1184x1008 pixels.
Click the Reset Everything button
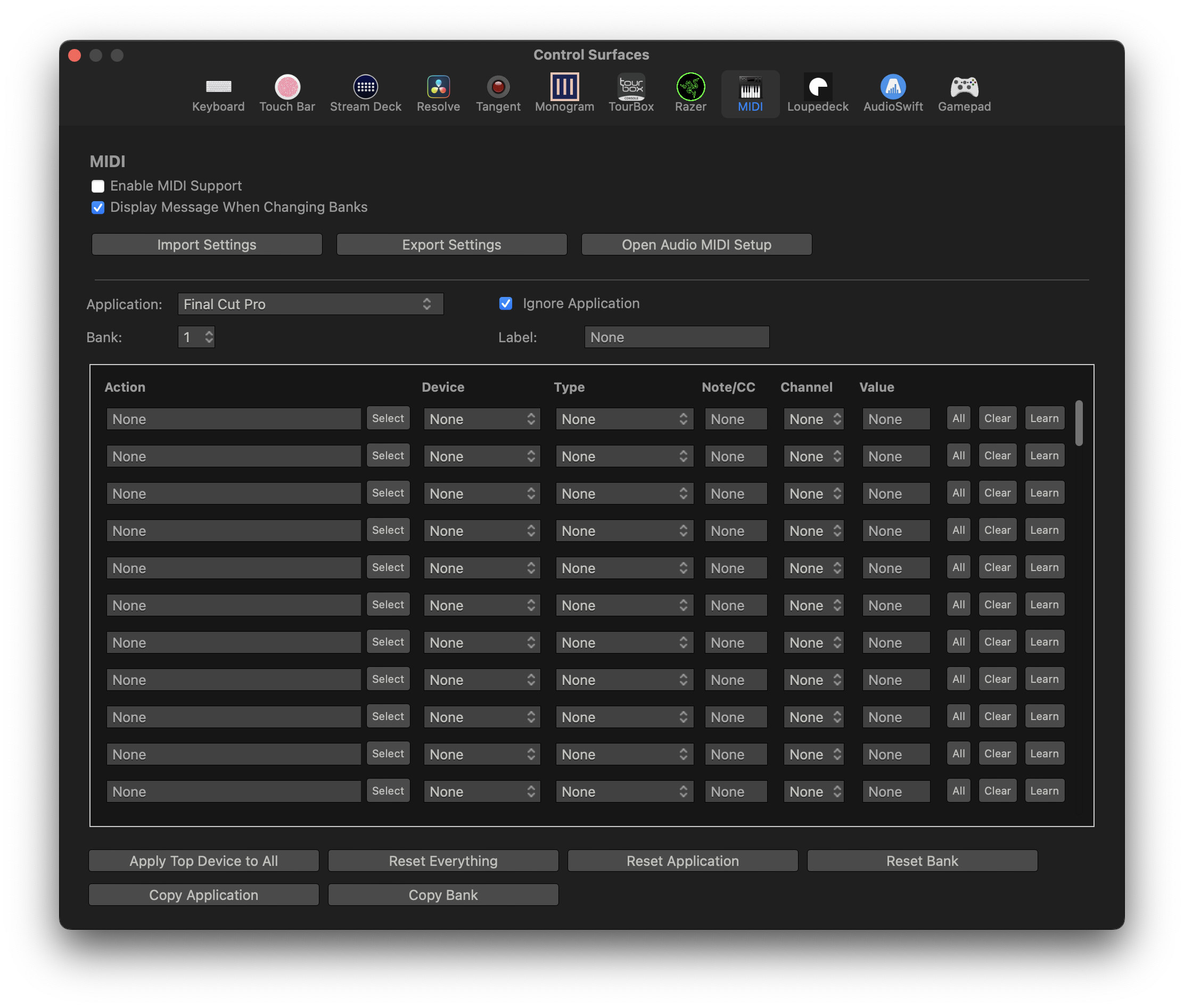pos(443,861)
